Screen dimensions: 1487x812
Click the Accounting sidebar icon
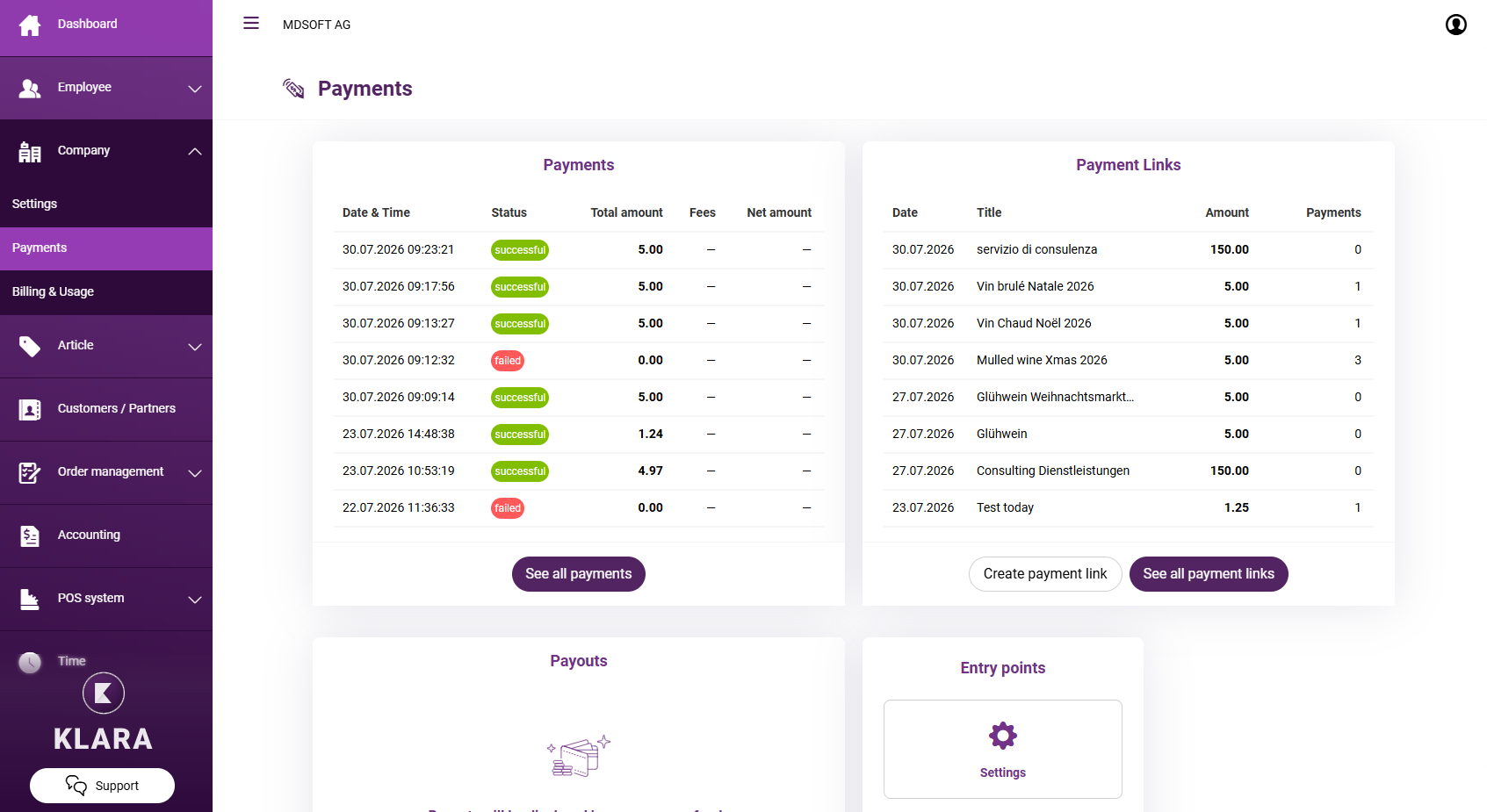point(30,535)
